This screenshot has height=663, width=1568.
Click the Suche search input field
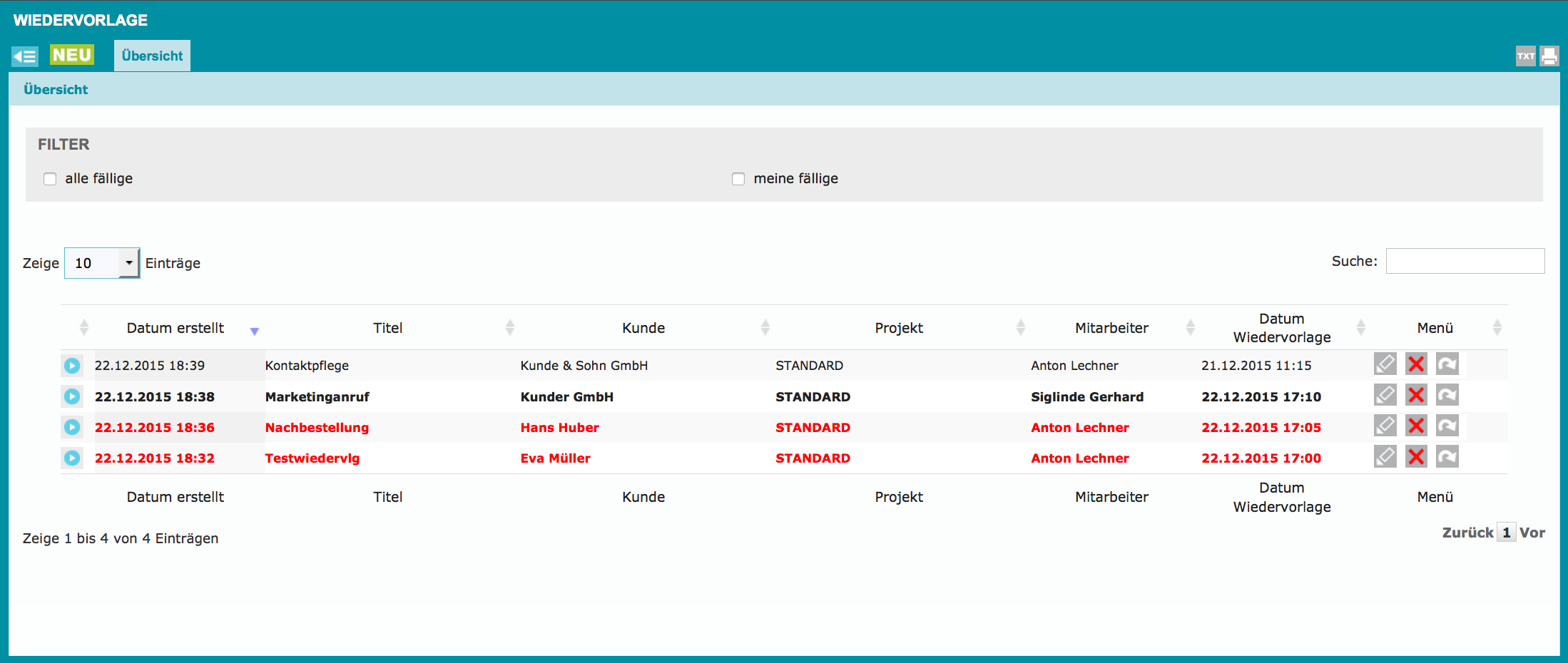pos(1465,261)
